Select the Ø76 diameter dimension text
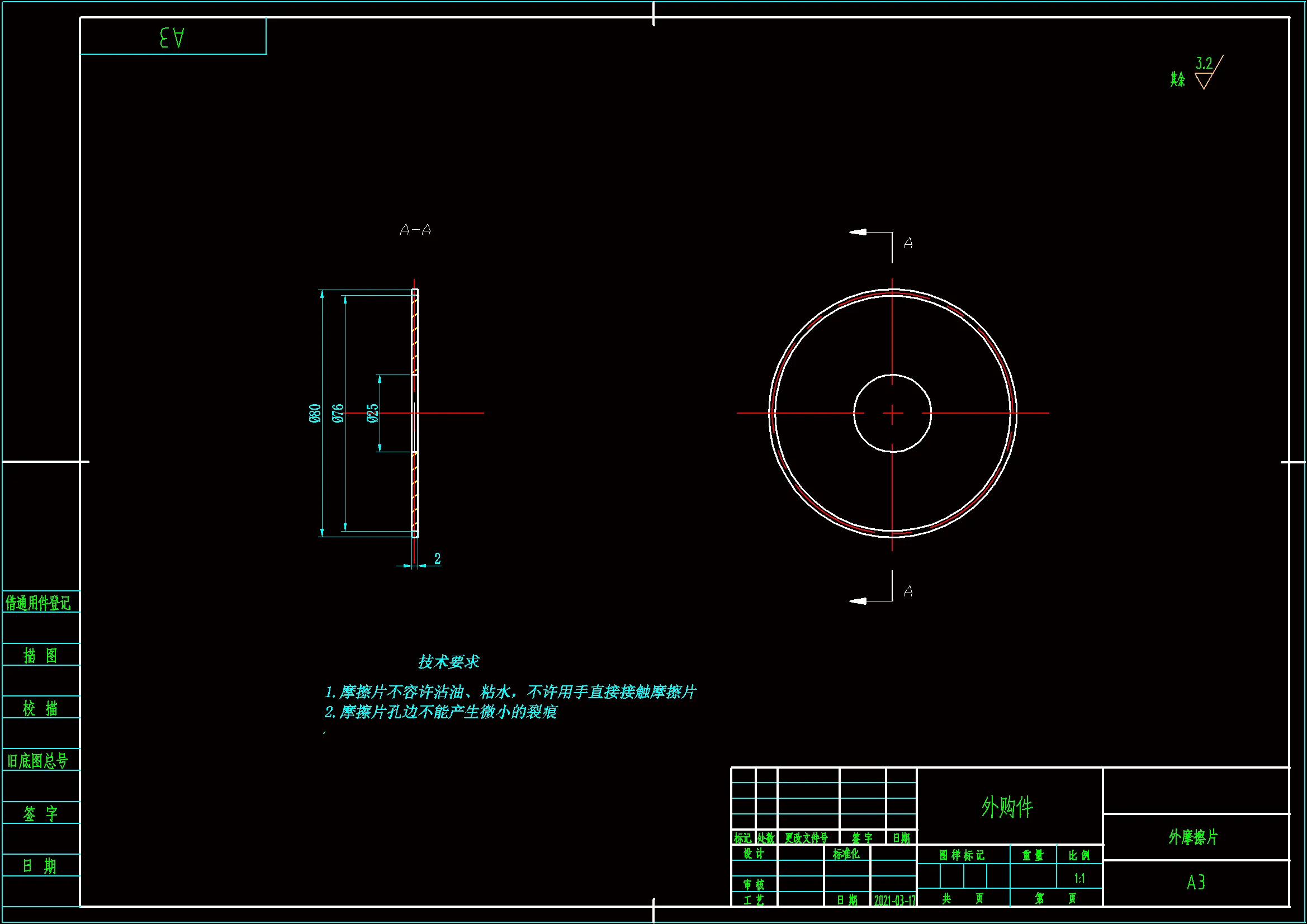1307x924 pixels. coord(338,413)
